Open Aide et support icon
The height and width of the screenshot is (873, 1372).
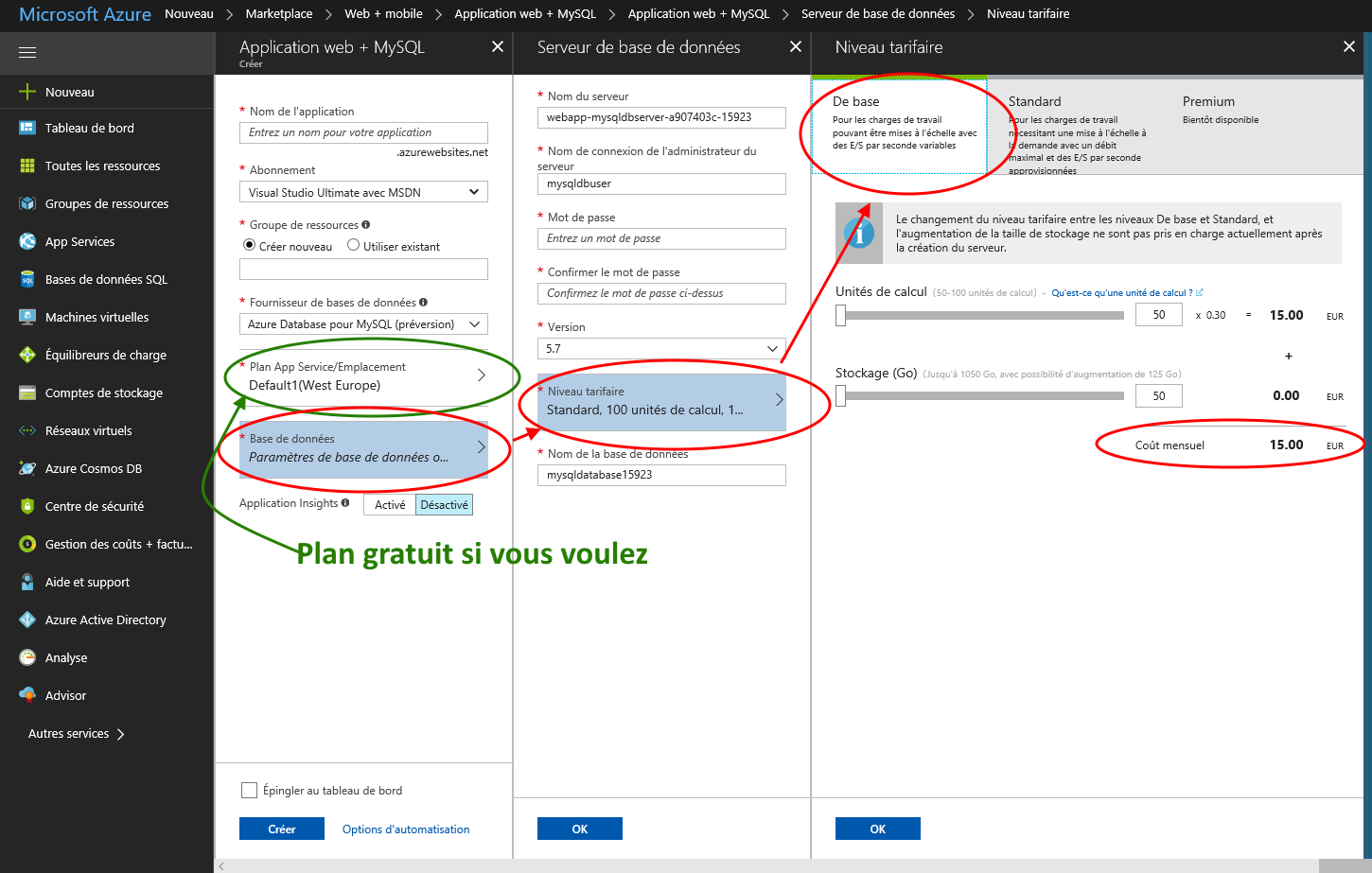[x=27, y=582]
